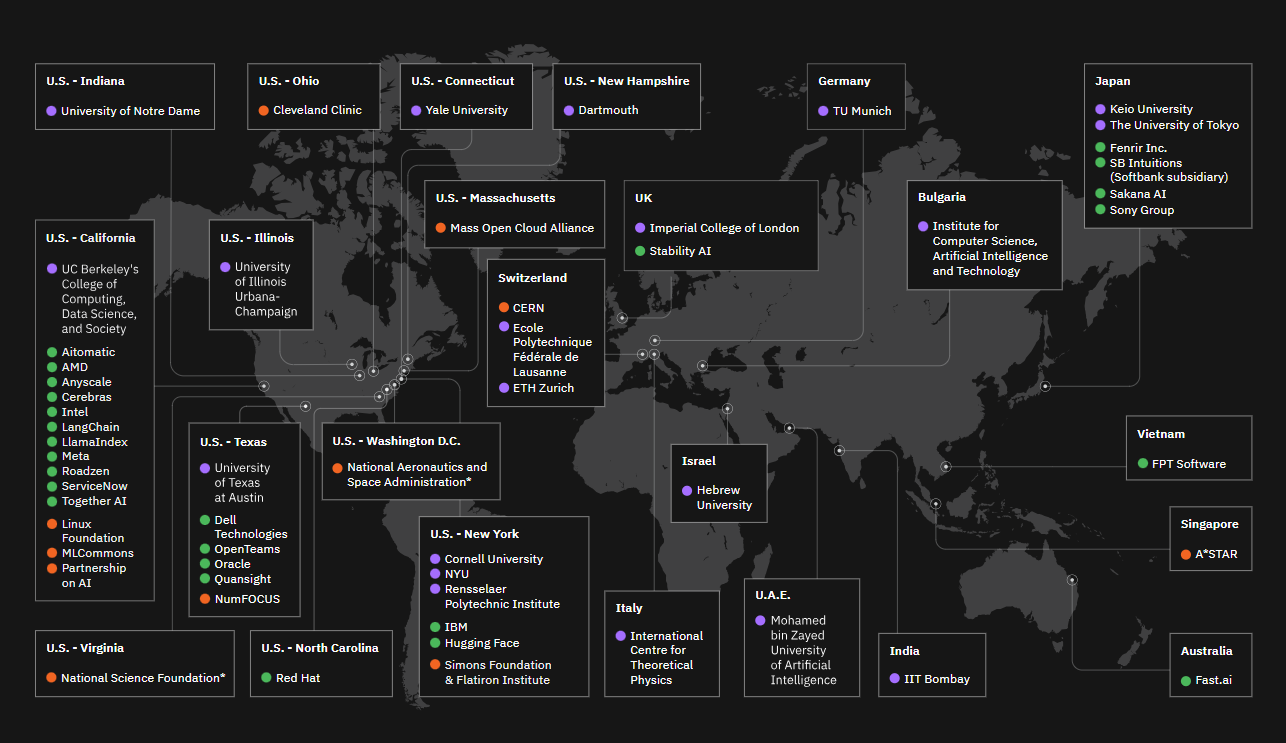Select 'Hugging Face' in New York box

pos(482,643)
